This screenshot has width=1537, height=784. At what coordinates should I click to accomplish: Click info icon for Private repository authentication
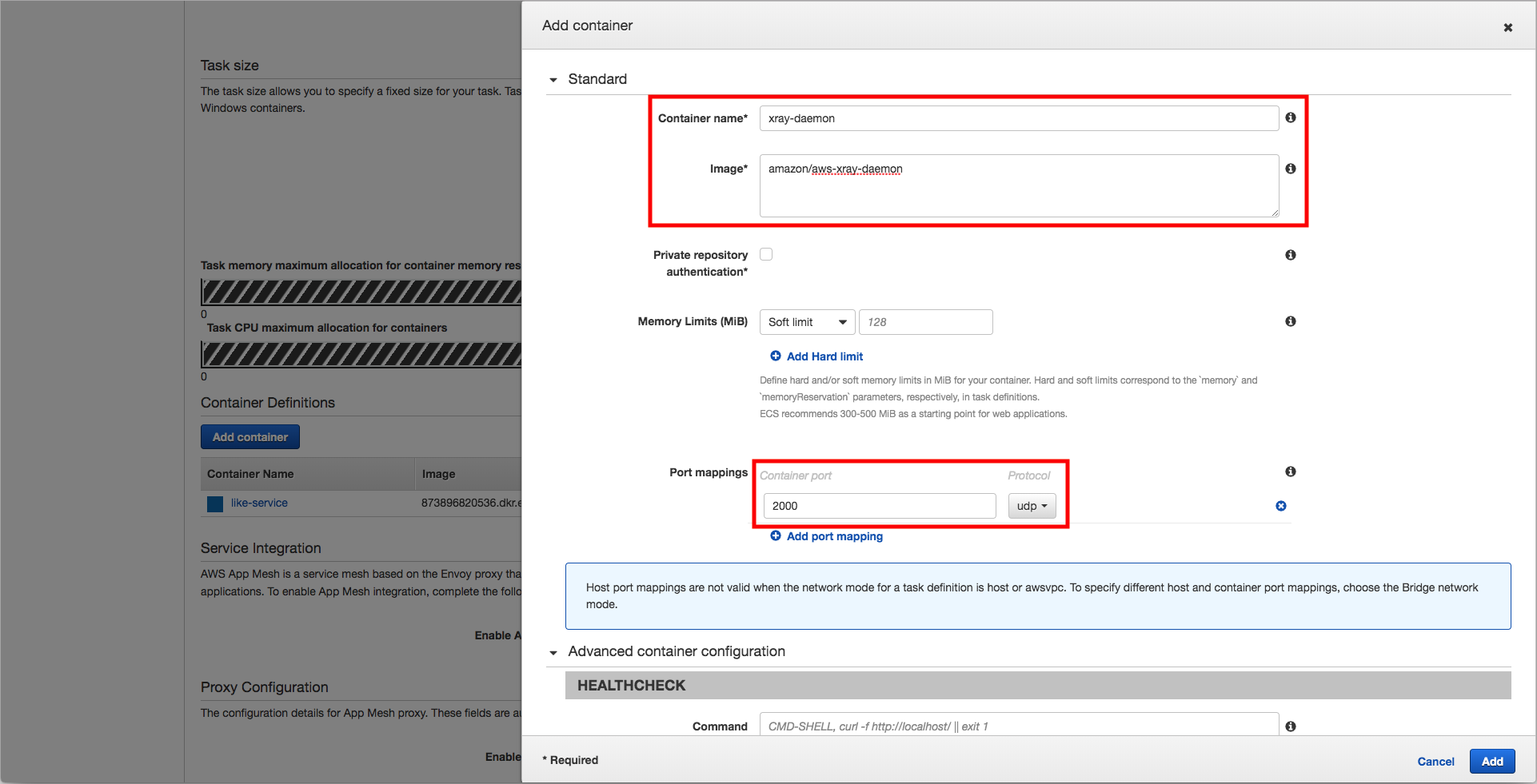1290,255
